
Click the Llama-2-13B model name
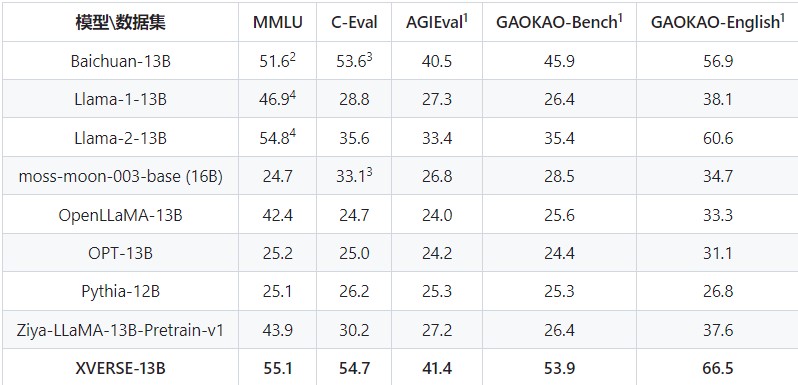[x=121, y=138]
